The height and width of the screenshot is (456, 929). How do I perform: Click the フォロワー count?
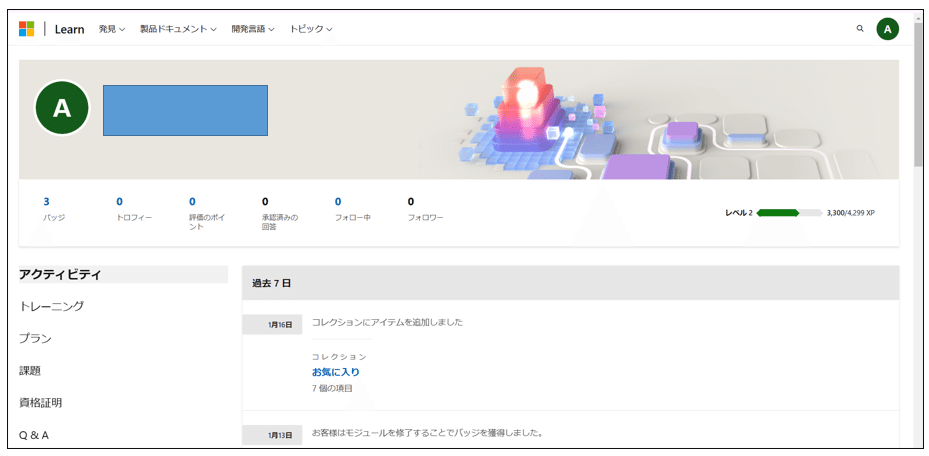coord(411,201)
